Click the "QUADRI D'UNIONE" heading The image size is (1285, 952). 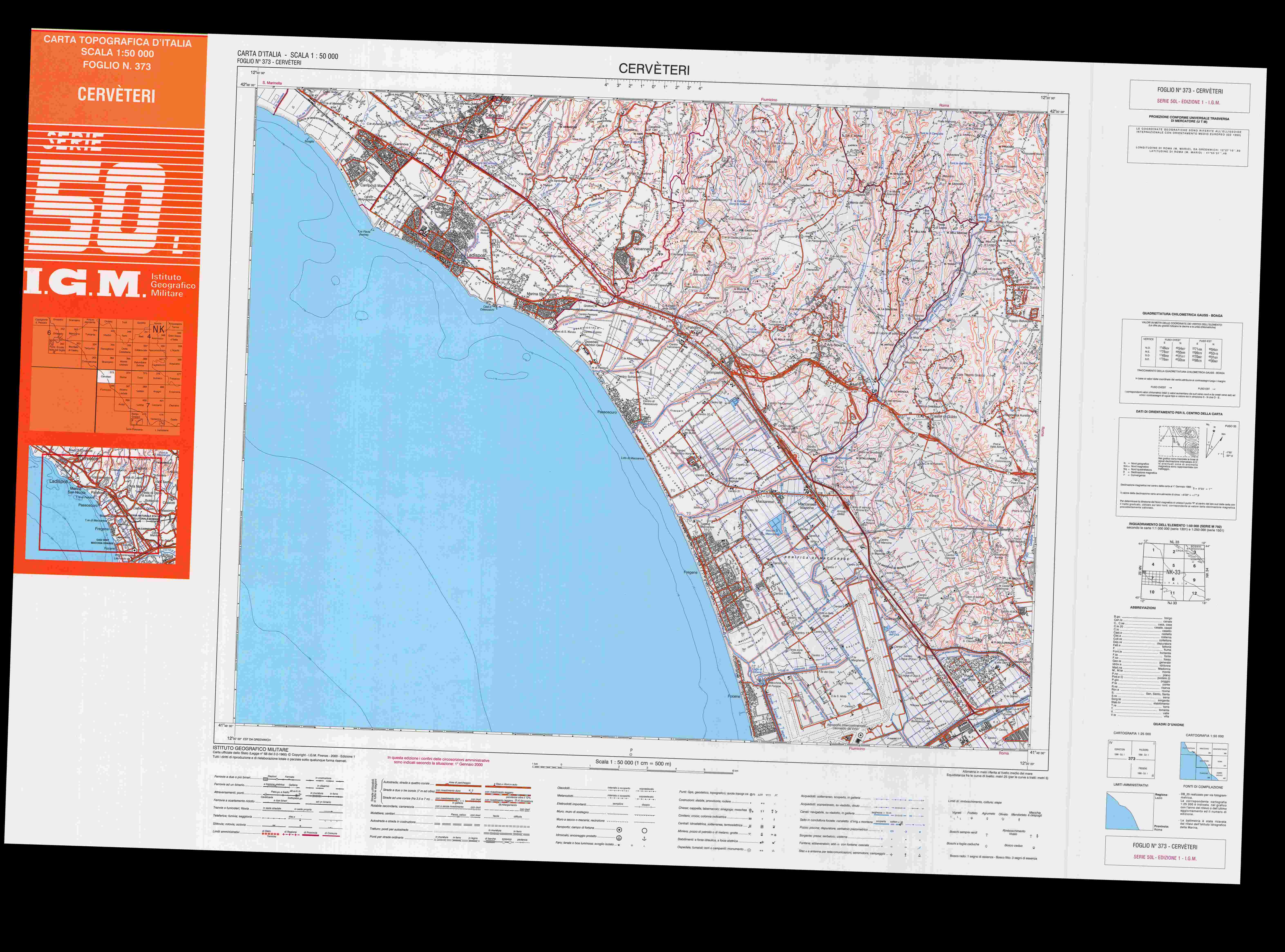(1169, 724)
